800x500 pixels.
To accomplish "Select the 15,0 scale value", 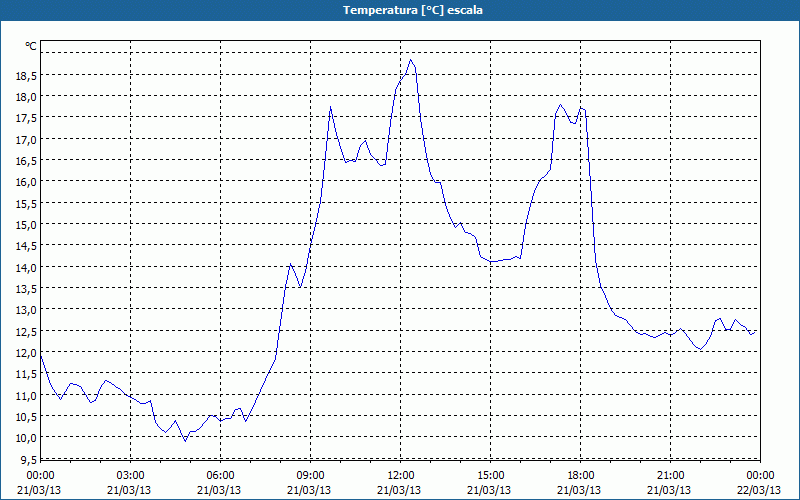I will pyautogui.click(x=26, y=224).
